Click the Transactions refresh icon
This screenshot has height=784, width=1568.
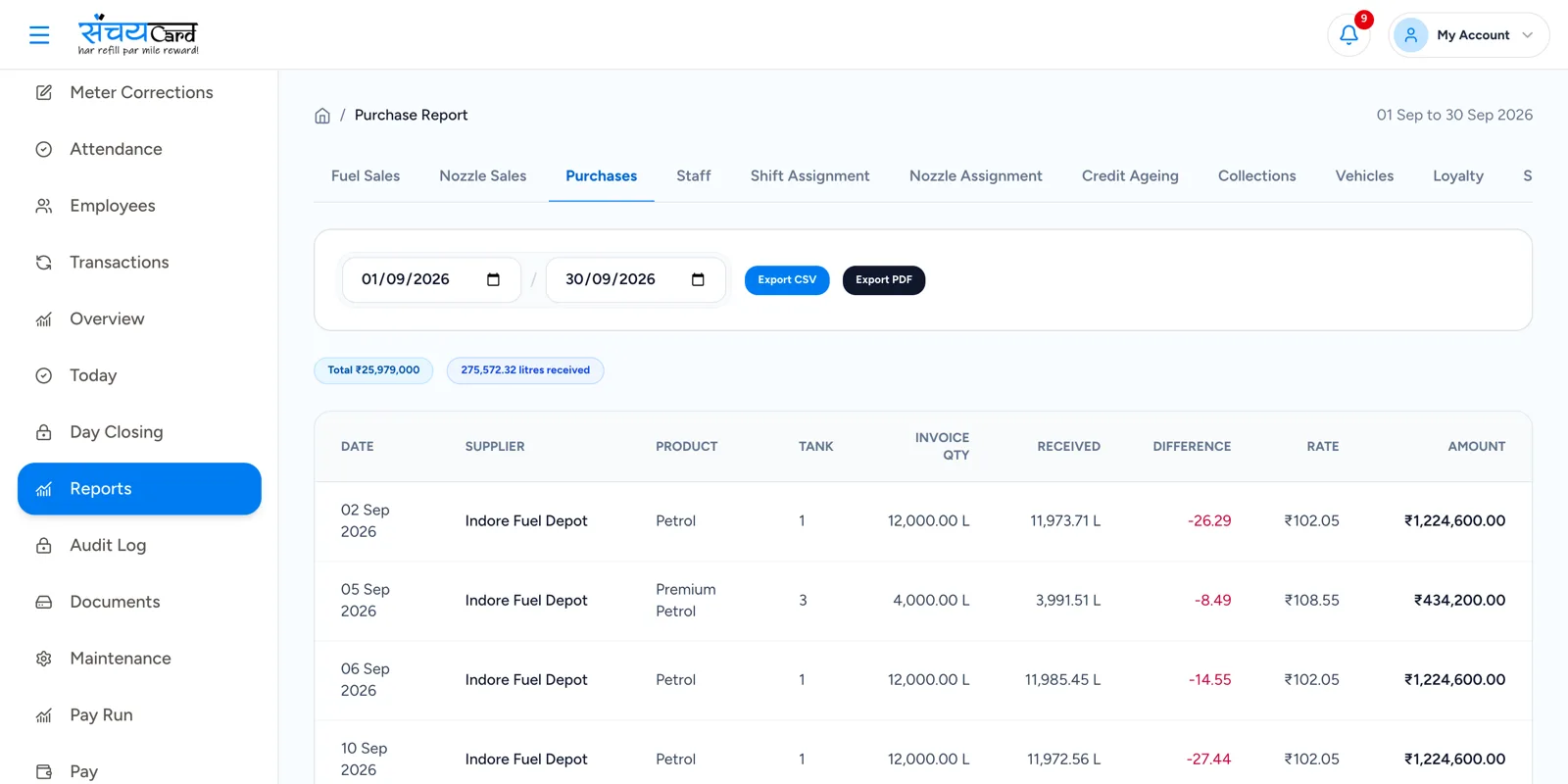[44, 263]
